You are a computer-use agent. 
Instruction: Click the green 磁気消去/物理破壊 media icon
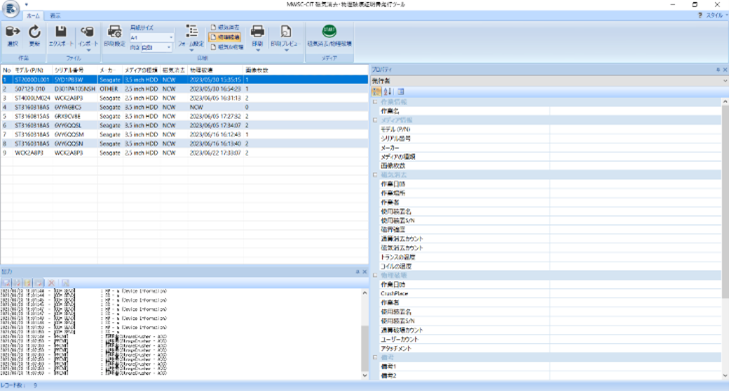(x=329, y=31)
